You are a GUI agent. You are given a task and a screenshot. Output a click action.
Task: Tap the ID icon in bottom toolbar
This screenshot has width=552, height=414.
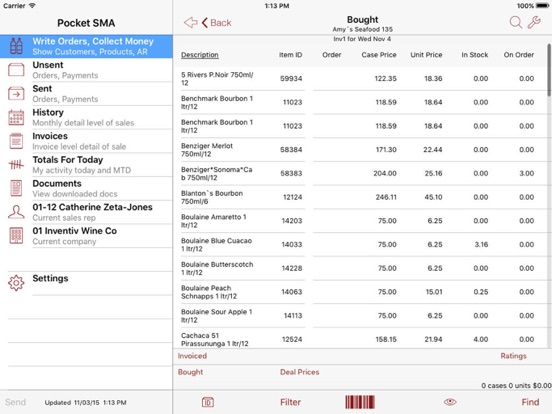click(208, 402)
